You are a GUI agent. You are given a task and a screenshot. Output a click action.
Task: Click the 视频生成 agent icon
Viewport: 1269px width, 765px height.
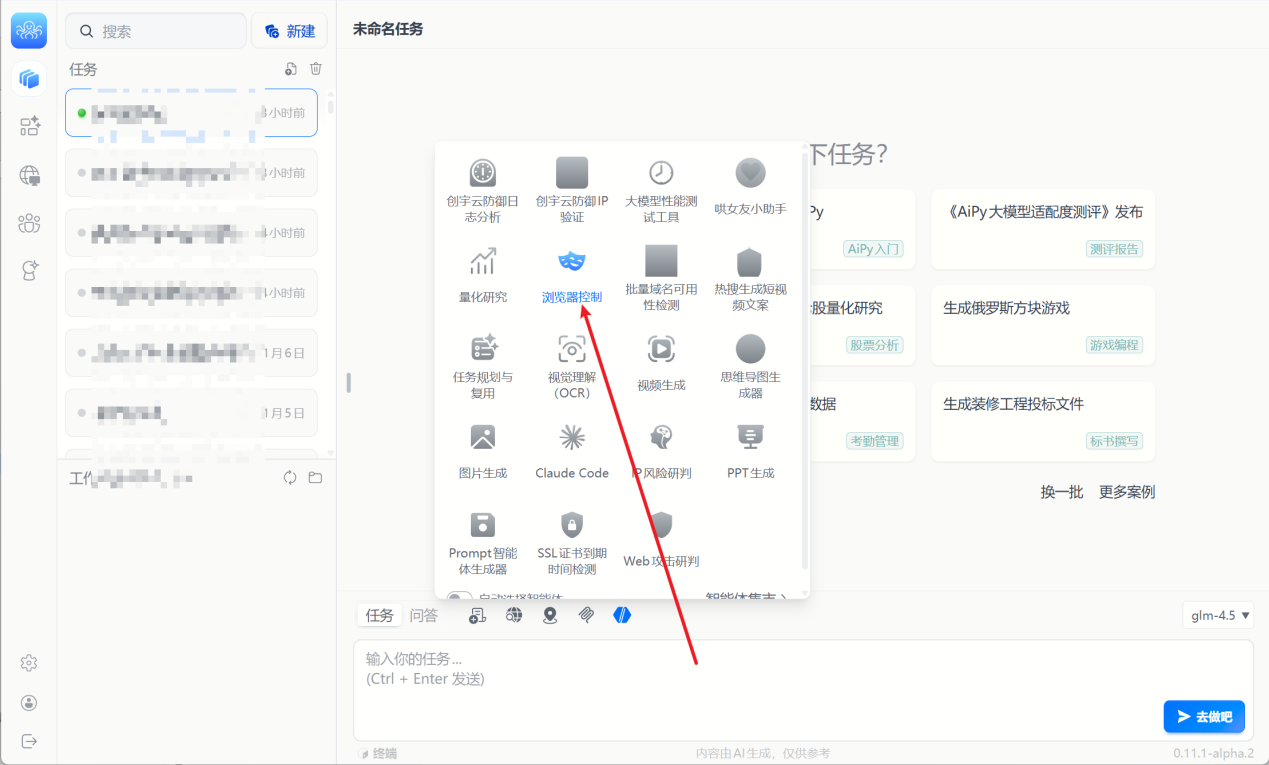[x=661, y=349]
